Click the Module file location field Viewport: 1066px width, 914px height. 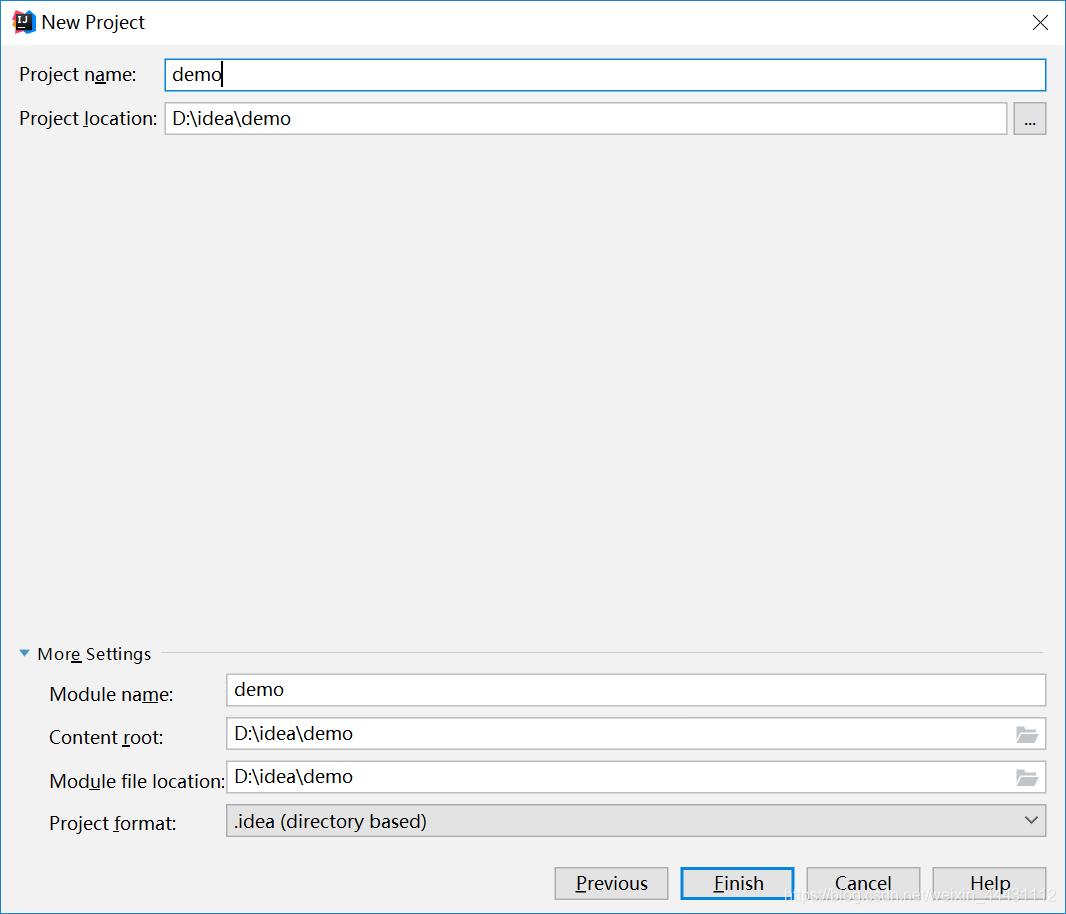click(636, 777)
